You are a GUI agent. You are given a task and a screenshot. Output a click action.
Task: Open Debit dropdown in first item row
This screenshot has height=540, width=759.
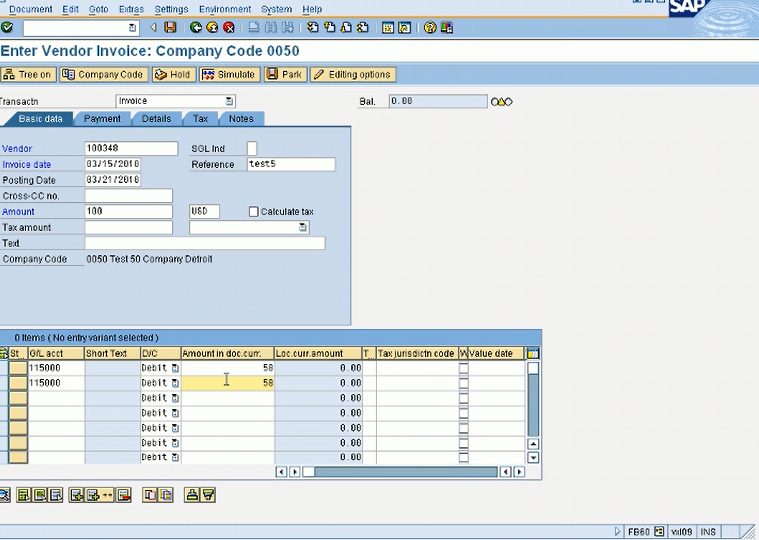(x=175, y=368)
